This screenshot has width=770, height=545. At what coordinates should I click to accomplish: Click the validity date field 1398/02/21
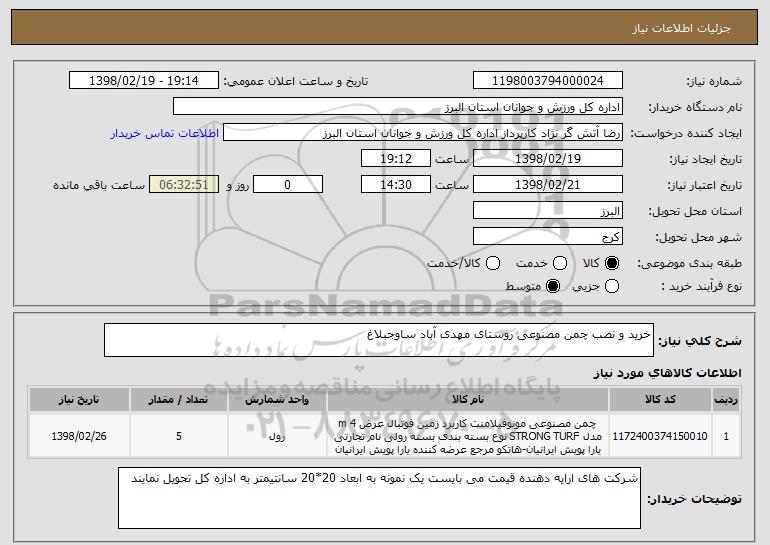pos(548,185)
